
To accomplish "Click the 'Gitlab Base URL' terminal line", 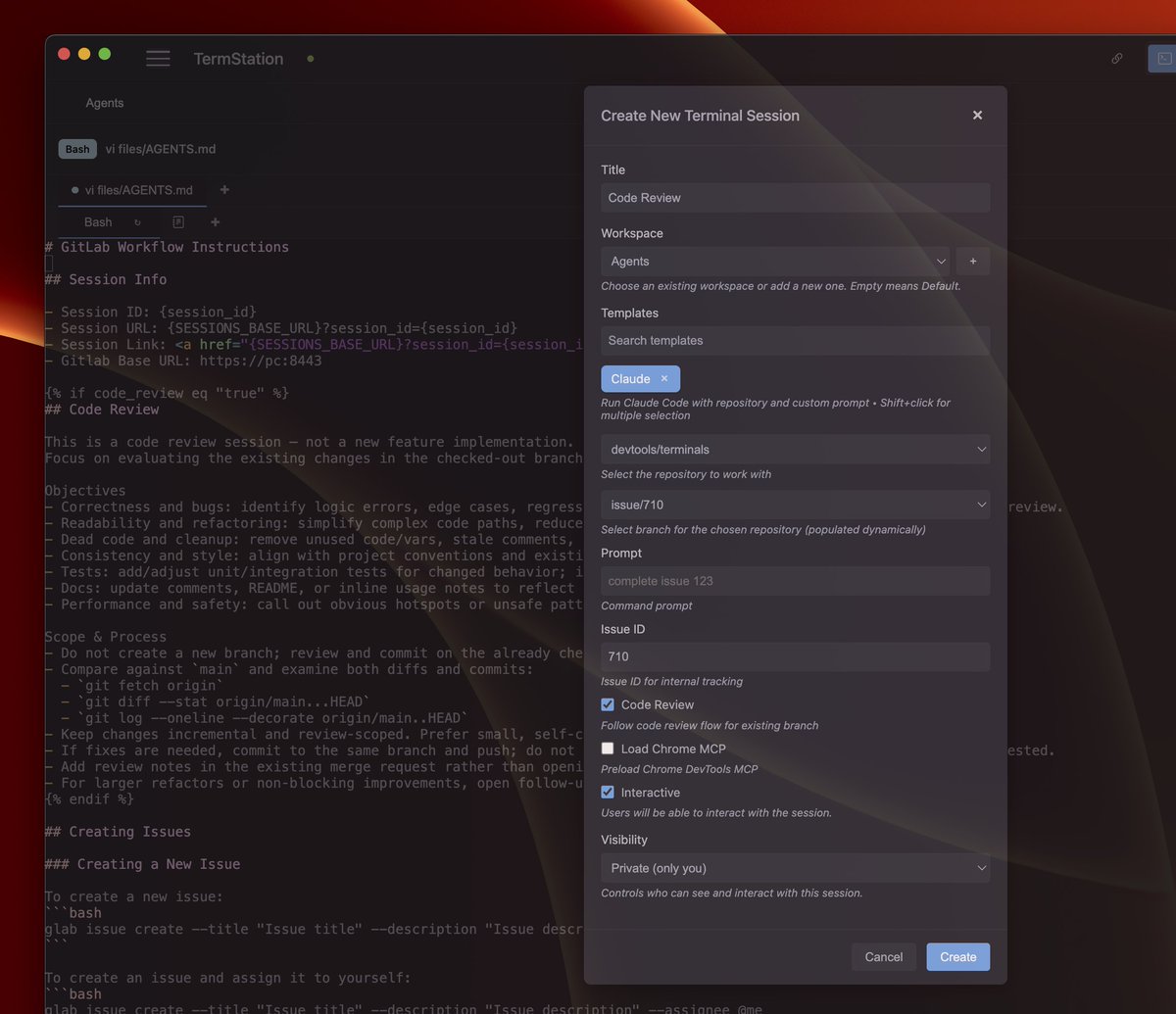I will tap(183, 361).
